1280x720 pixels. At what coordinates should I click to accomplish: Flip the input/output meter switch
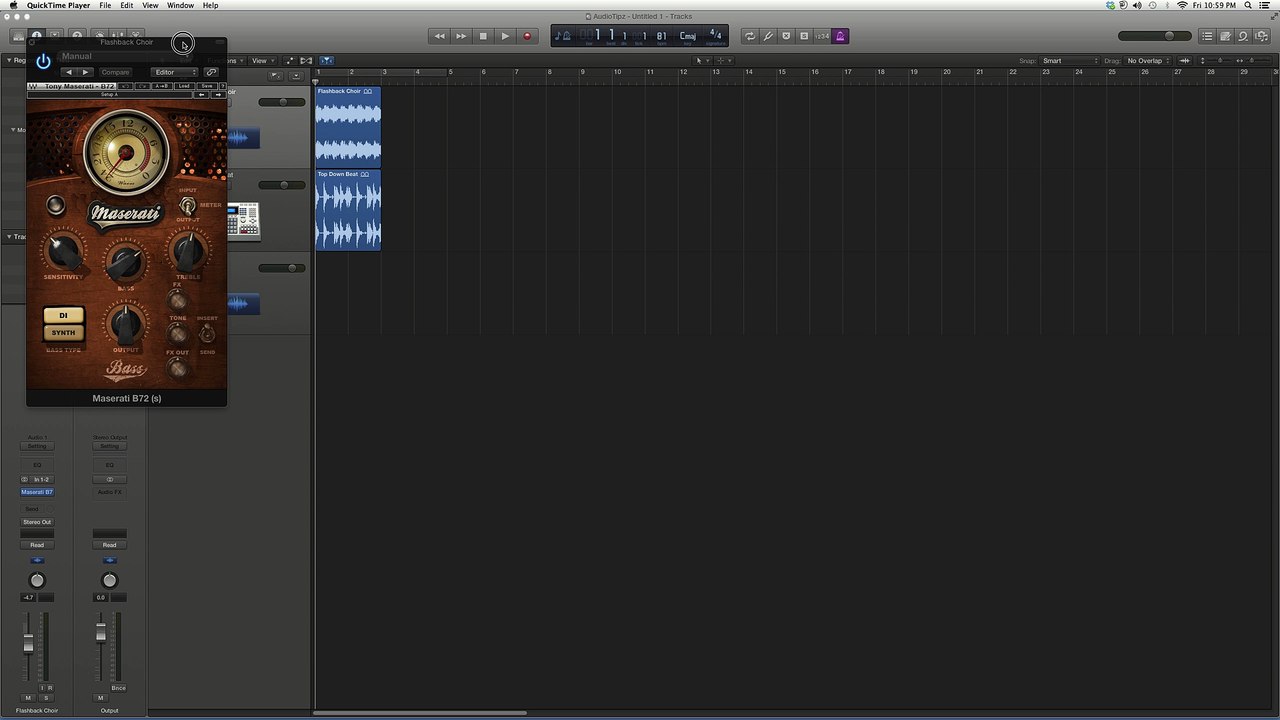click(186, 205)
